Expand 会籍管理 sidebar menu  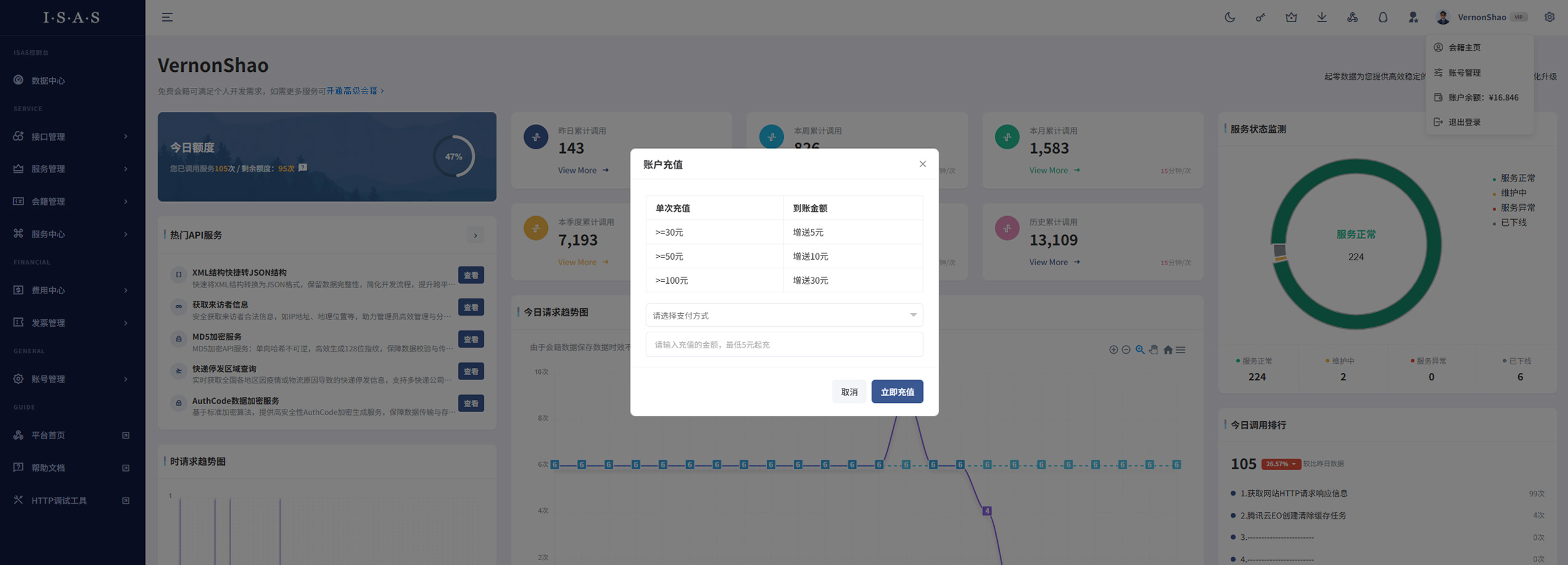click(73, 201)
